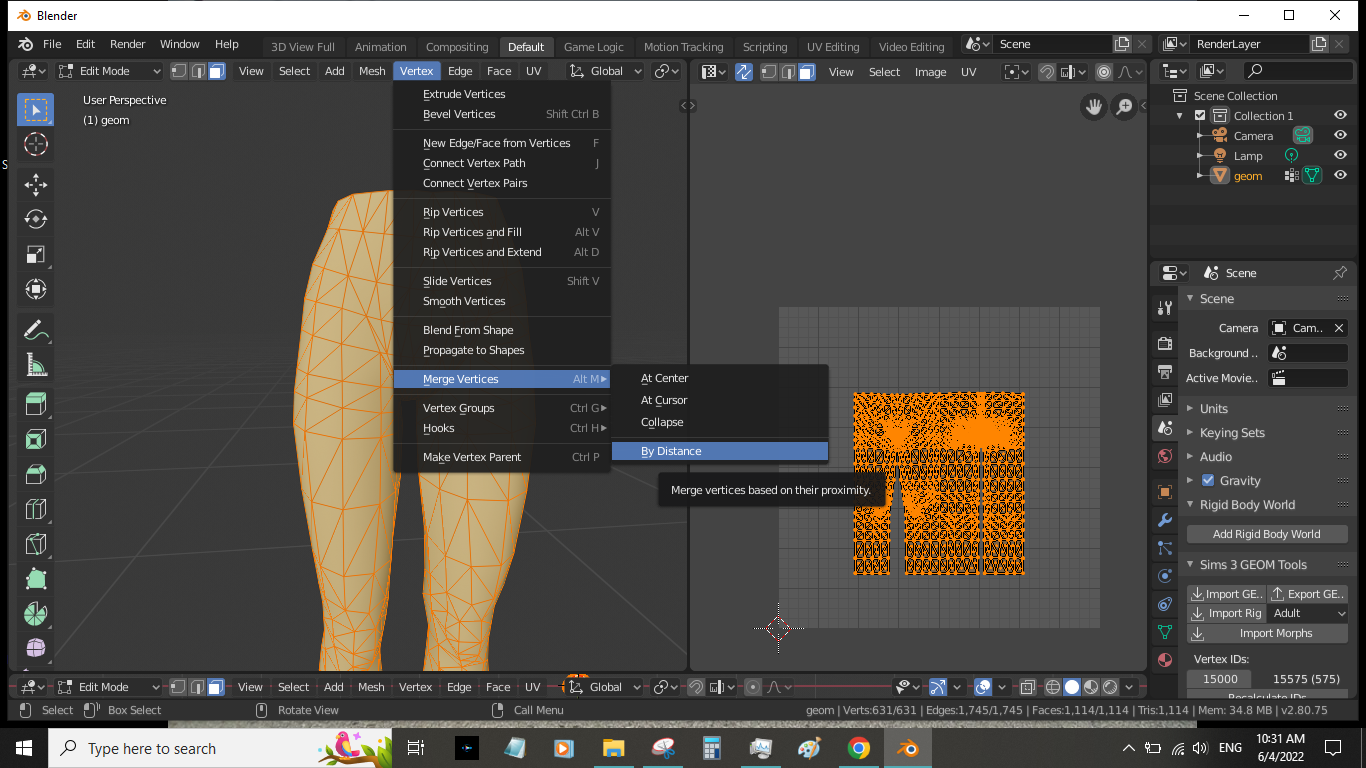Select the Measure tool
This screenshot has width=1366, height=768.
tap(35, 364)
